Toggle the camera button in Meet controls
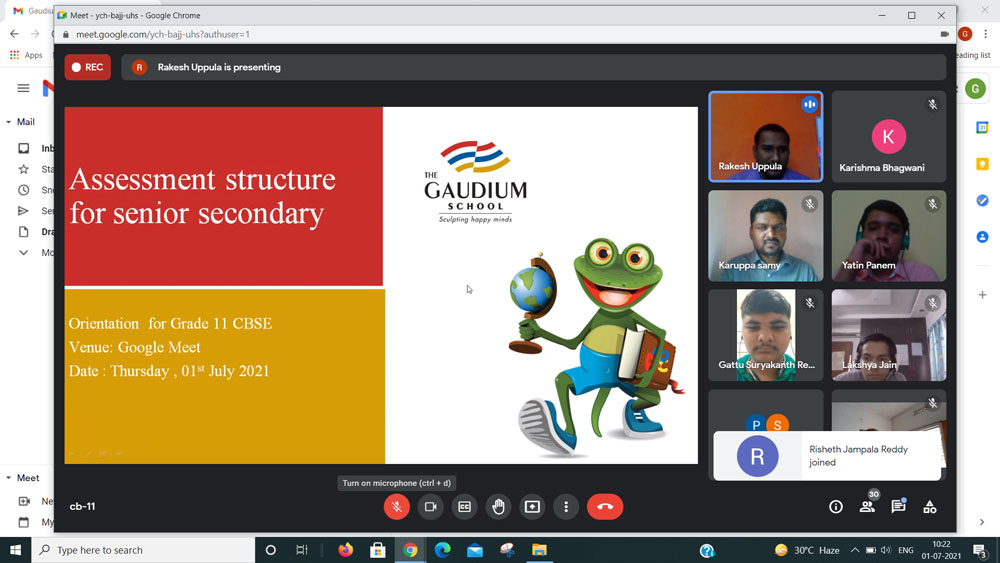The width and height of the screenshot is (1000, 563). (x=430, y=507)
